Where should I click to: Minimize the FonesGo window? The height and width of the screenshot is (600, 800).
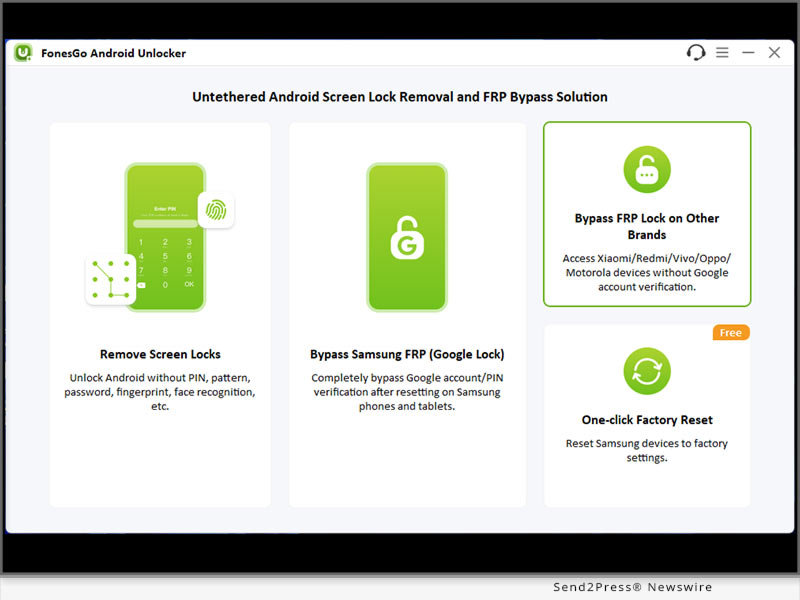pyautogui.click(x=748, y=53)
